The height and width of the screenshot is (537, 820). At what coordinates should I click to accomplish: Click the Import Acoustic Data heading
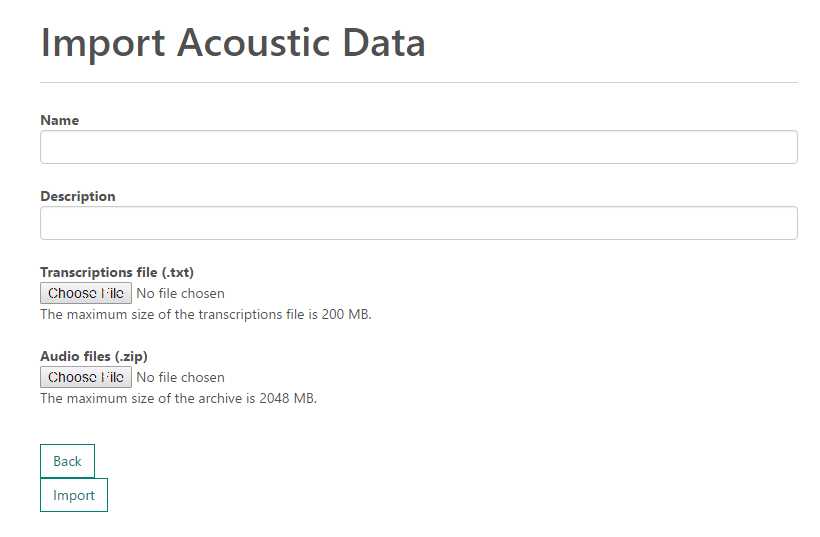pyautogui.click(x=233, y=43)
